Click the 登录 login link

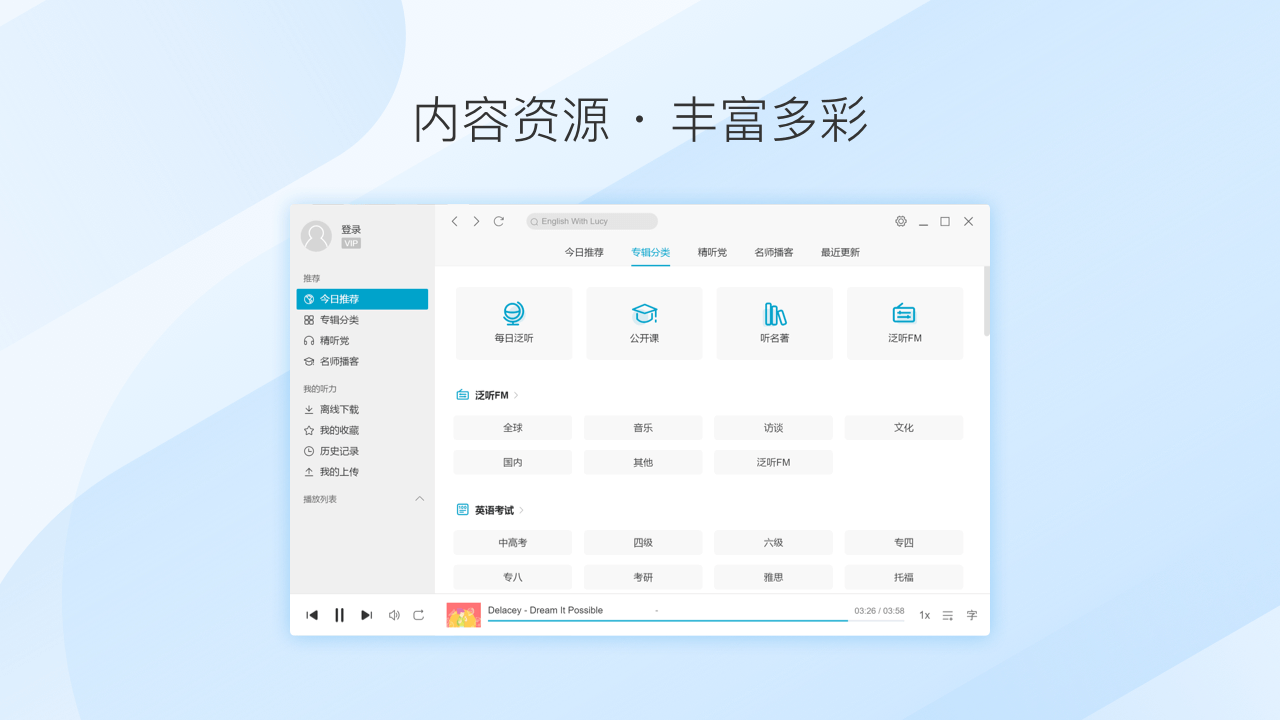coord(351,230)
